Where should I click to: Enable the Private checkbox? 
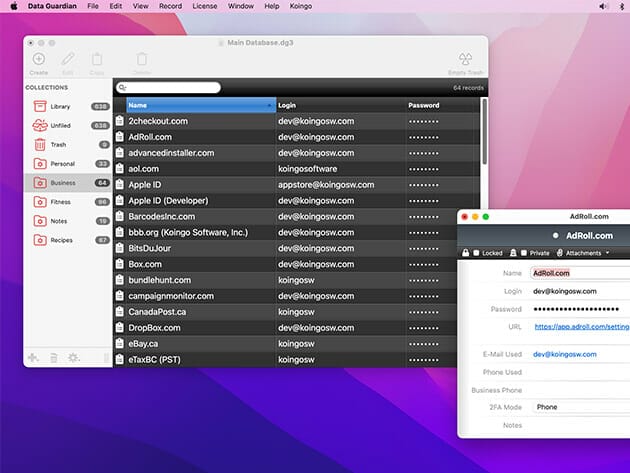point(522,253)
